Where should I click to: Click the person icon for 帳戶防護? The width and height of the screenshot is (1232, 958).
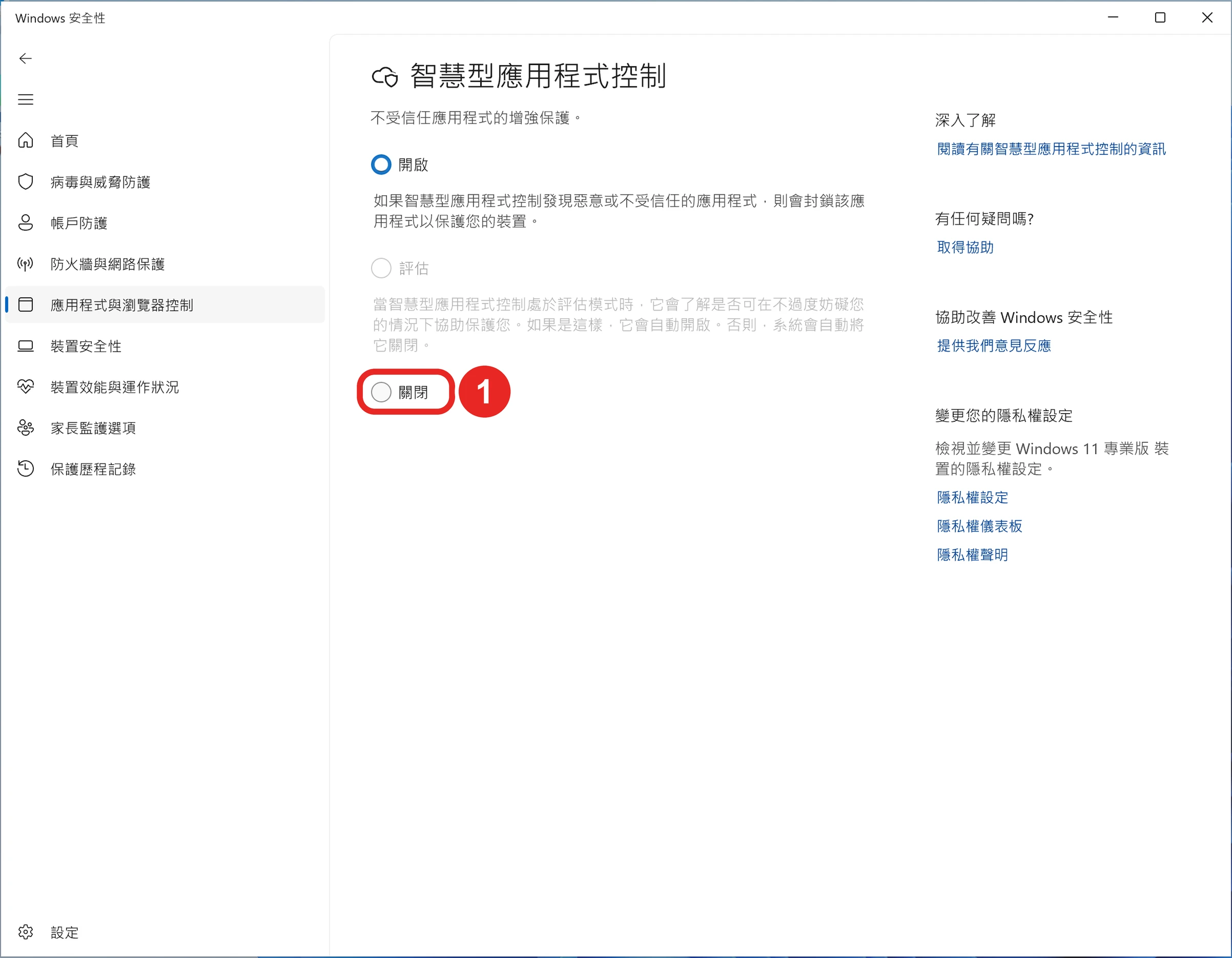click(26, 223)
